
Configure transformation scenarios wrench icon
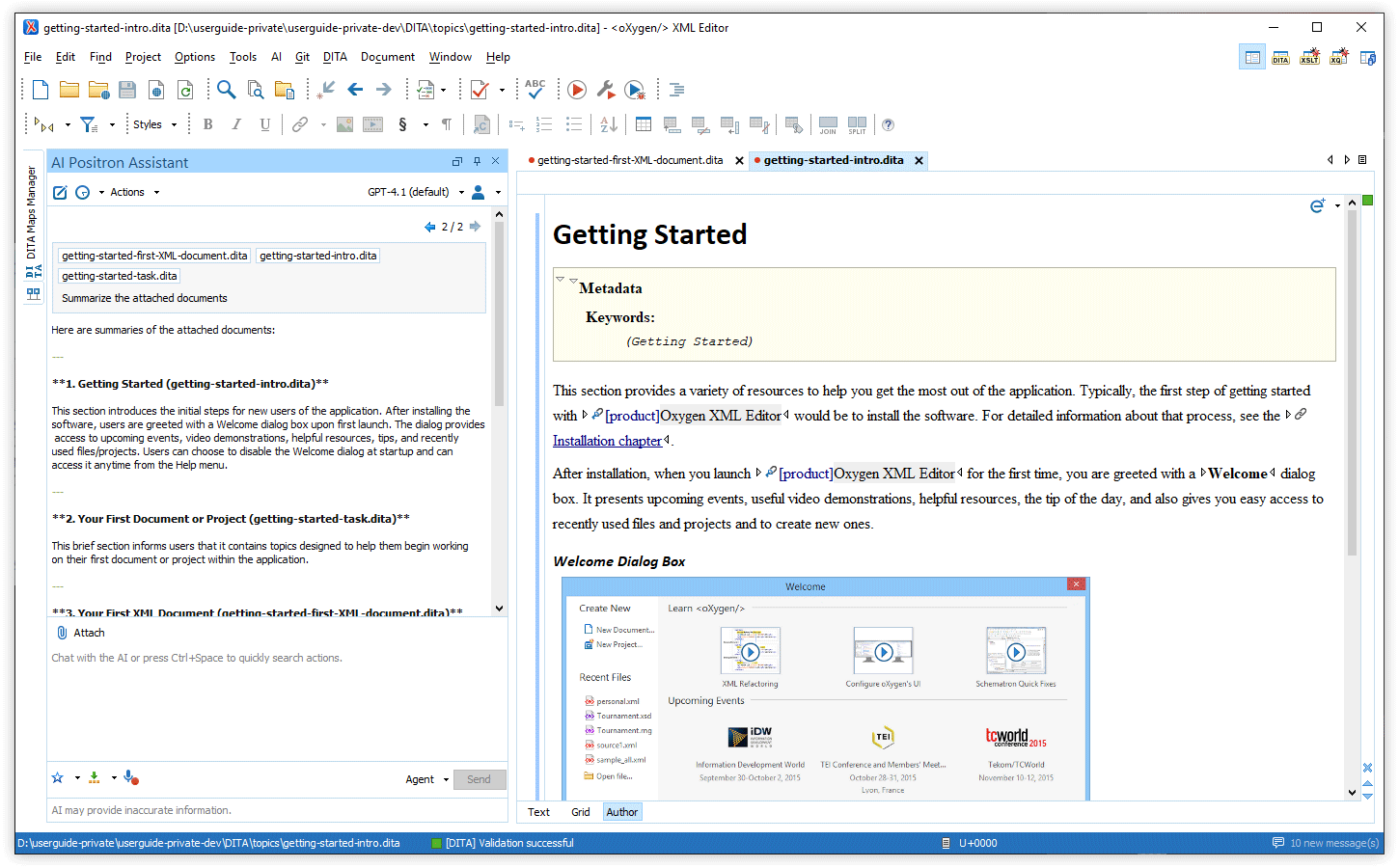click(x=606, y=90)
